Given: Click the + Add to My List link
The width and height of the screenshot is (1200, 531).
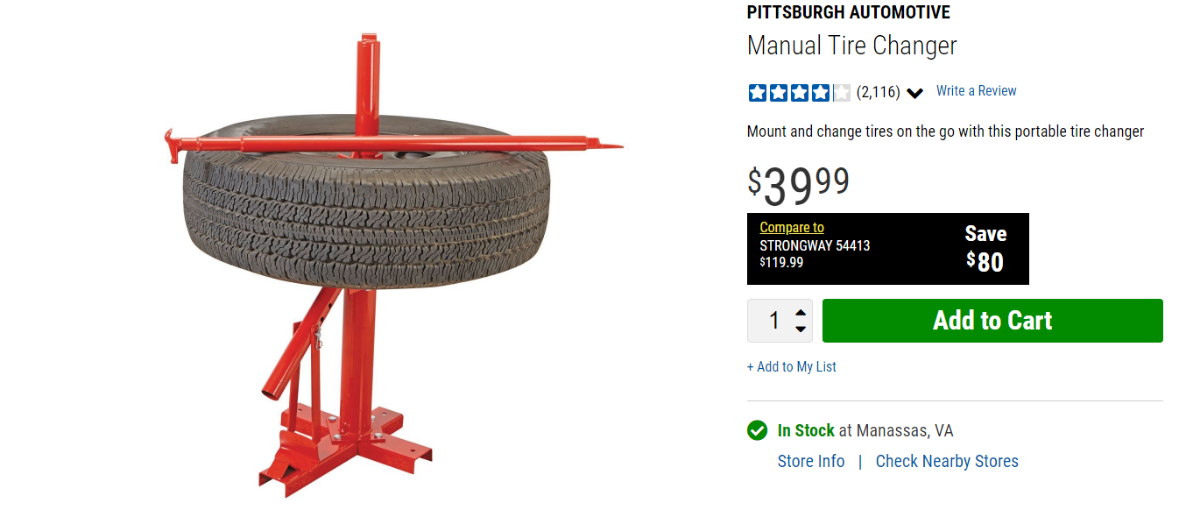Looking at the screenshot, I should tap(791, 367).
